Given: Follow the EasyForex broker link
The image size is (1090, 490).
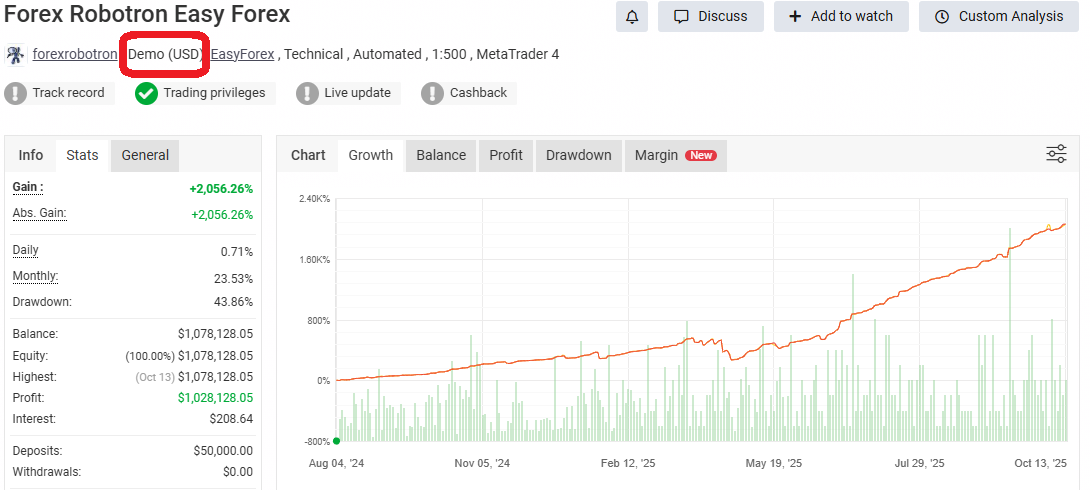Looking at the screenshot, I should point(242,54).
